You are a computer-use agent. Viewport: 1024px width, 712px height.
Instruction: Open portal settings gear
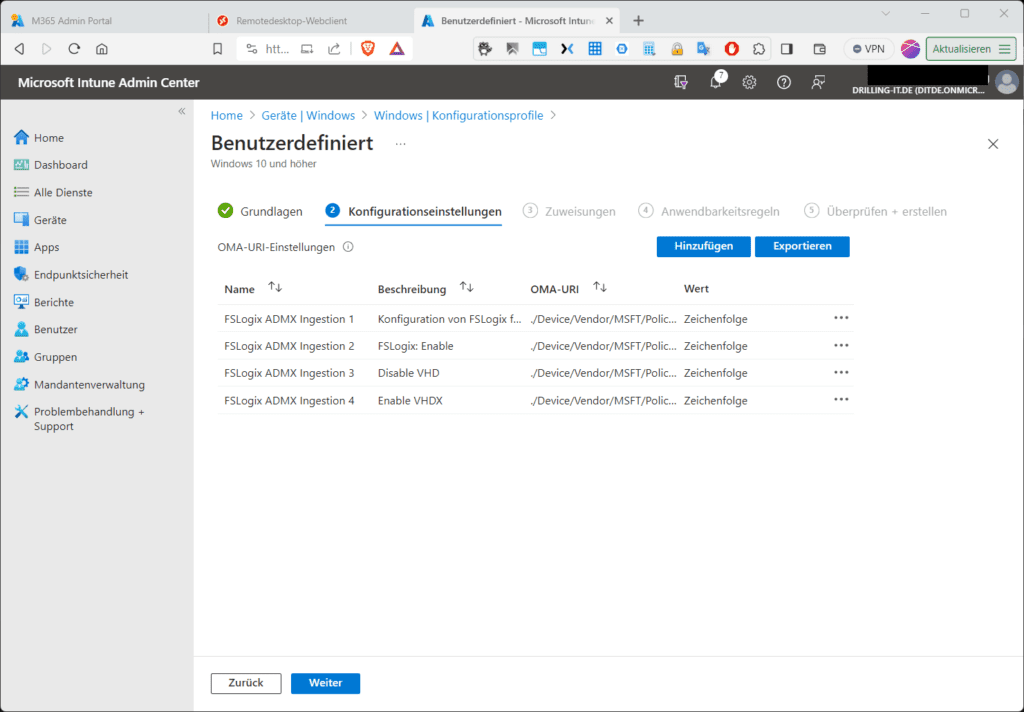click(749, 82)
